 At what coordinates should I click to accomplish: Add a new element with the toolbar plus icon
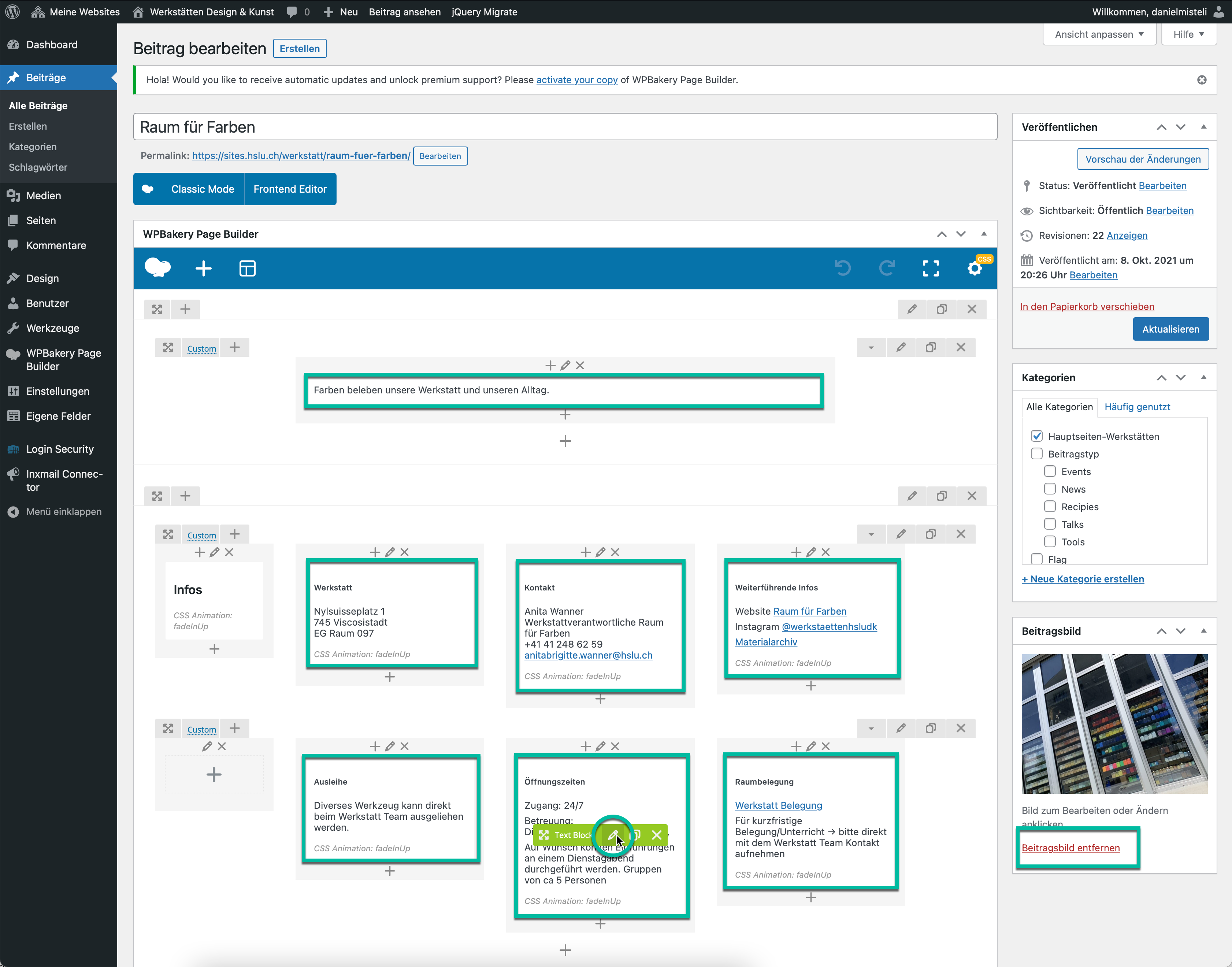203,268
